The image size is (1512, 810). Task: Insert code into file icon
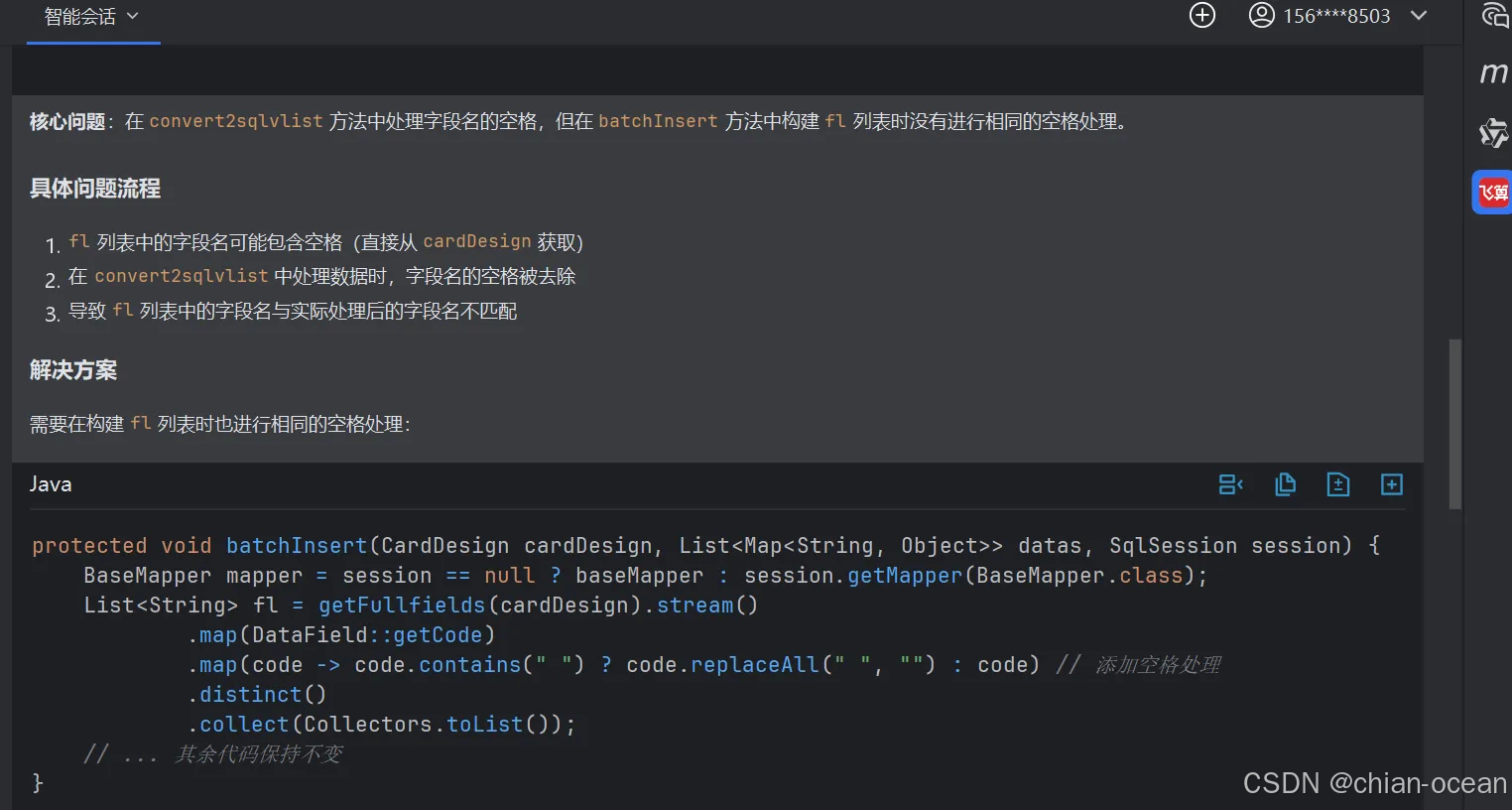click(1338, 484)
